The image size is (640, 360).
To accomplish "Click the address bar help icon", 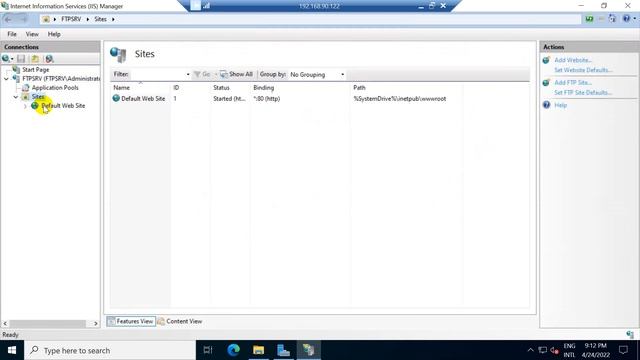I will 627,19.
